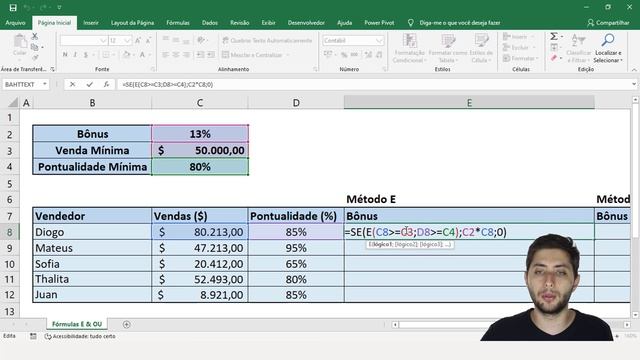Click the decrease decimal icon
The image size is (640, 360).
pyautogui.click(x=379, y=55)
